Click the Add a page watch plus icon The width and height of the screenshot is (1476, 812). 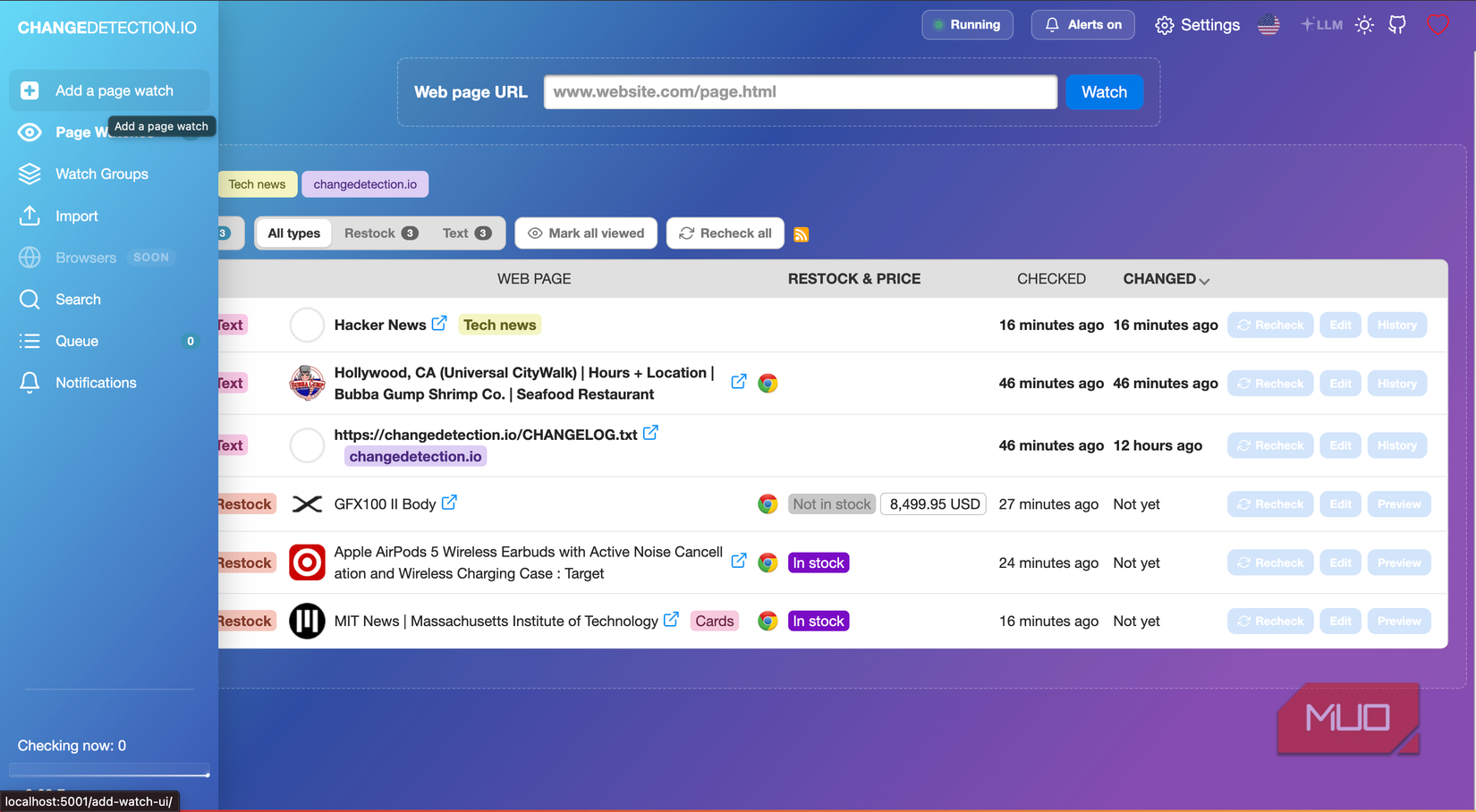(30, 90)
